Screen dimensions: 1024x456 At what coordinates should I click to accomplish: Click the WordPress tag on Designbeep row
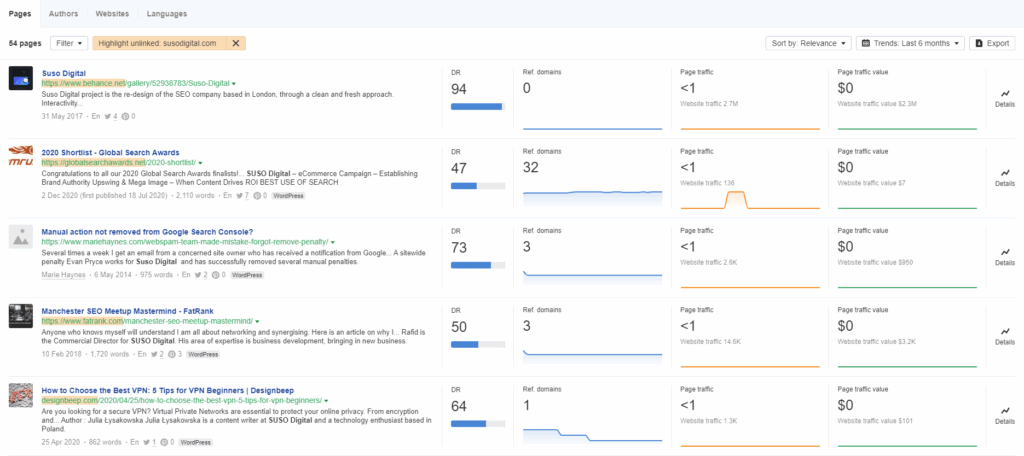tap(196, 442)
